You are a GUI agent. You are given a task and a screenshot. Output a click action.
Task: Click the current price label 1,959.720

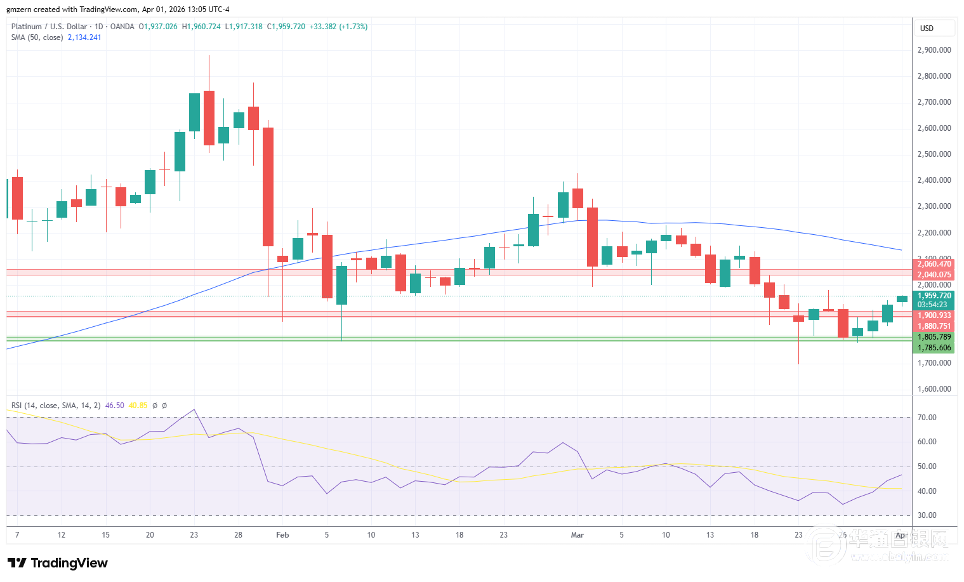coord(932,296)
